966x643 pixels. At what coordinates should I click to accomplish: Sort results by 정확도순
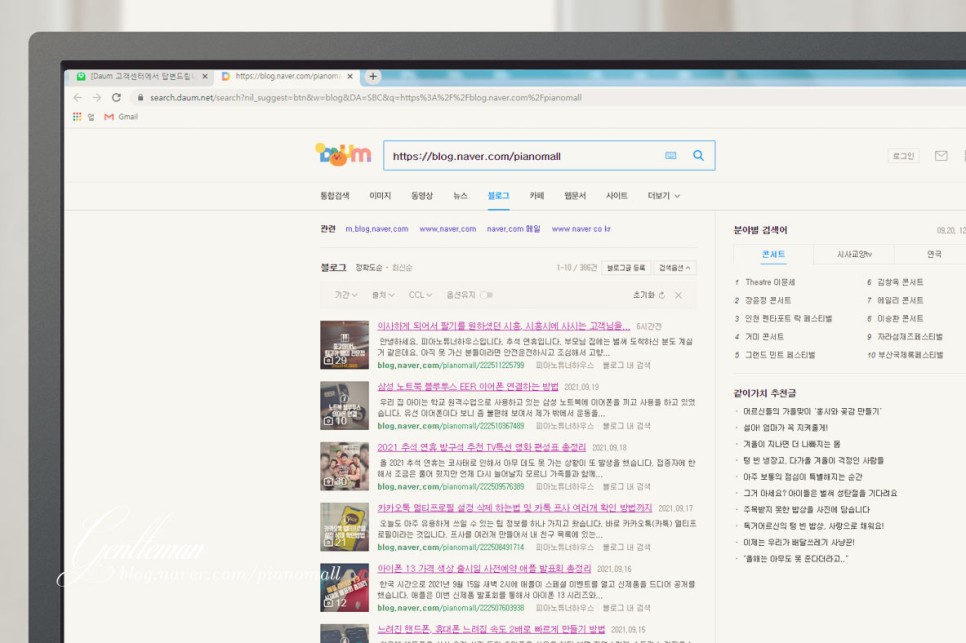point(369,268)
